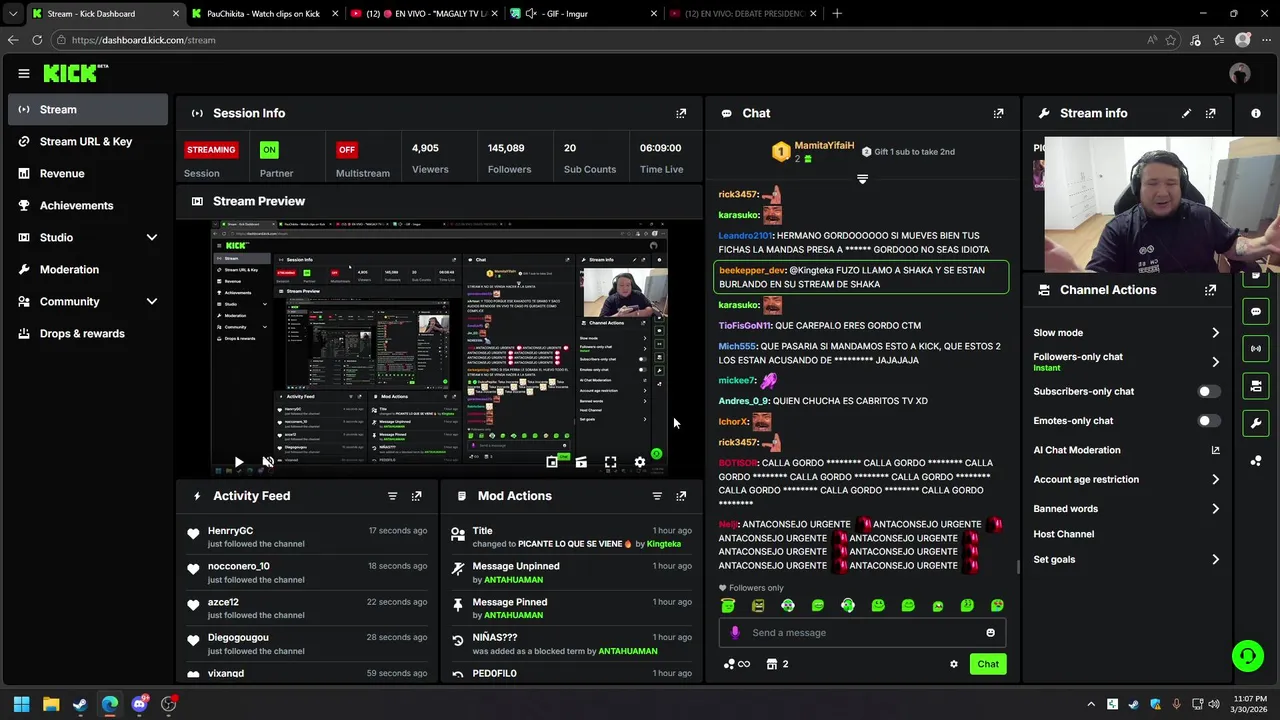Go to Revenue in sidebar
Screen dimensions: 1280x720
pyautogui.click(x=88, y=173)
